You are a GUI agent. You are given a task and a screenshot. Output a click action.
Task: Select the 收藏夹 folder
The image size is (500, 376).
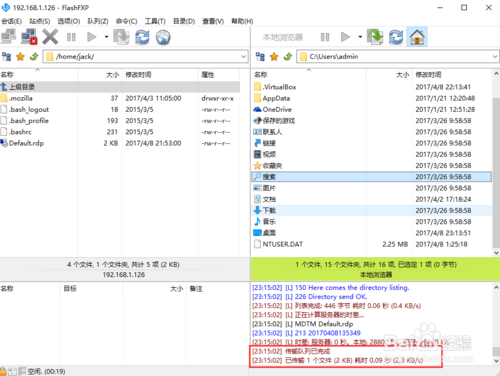[x=372, y=166]
